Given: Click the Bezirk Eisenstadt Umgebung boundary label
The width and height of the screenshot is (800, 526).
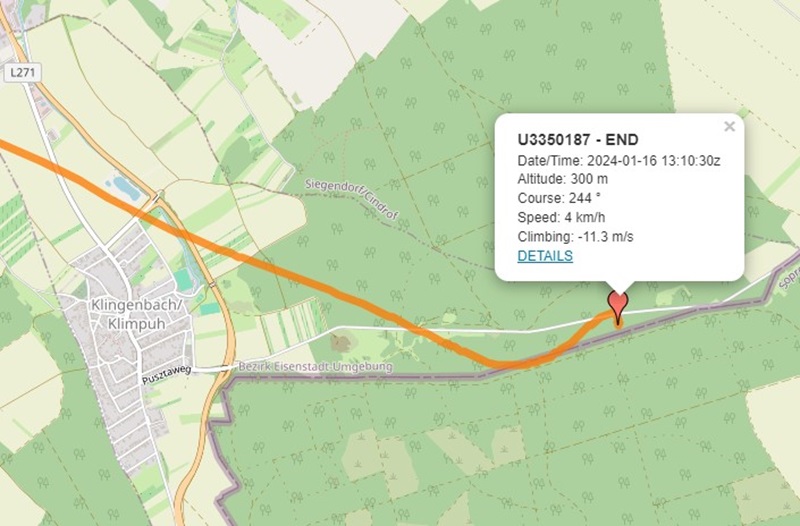Looking at the screenshot, I should 315,367.
